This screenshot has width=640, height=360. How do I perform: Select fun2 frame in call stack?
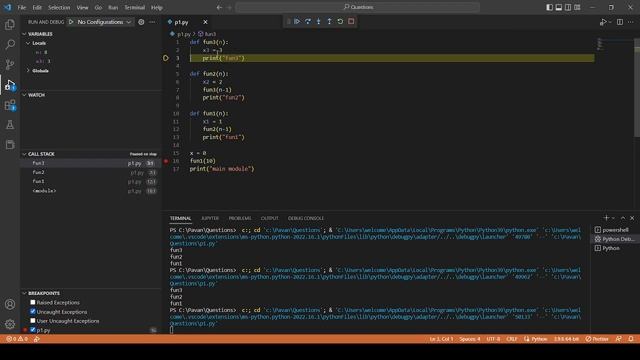91,172
